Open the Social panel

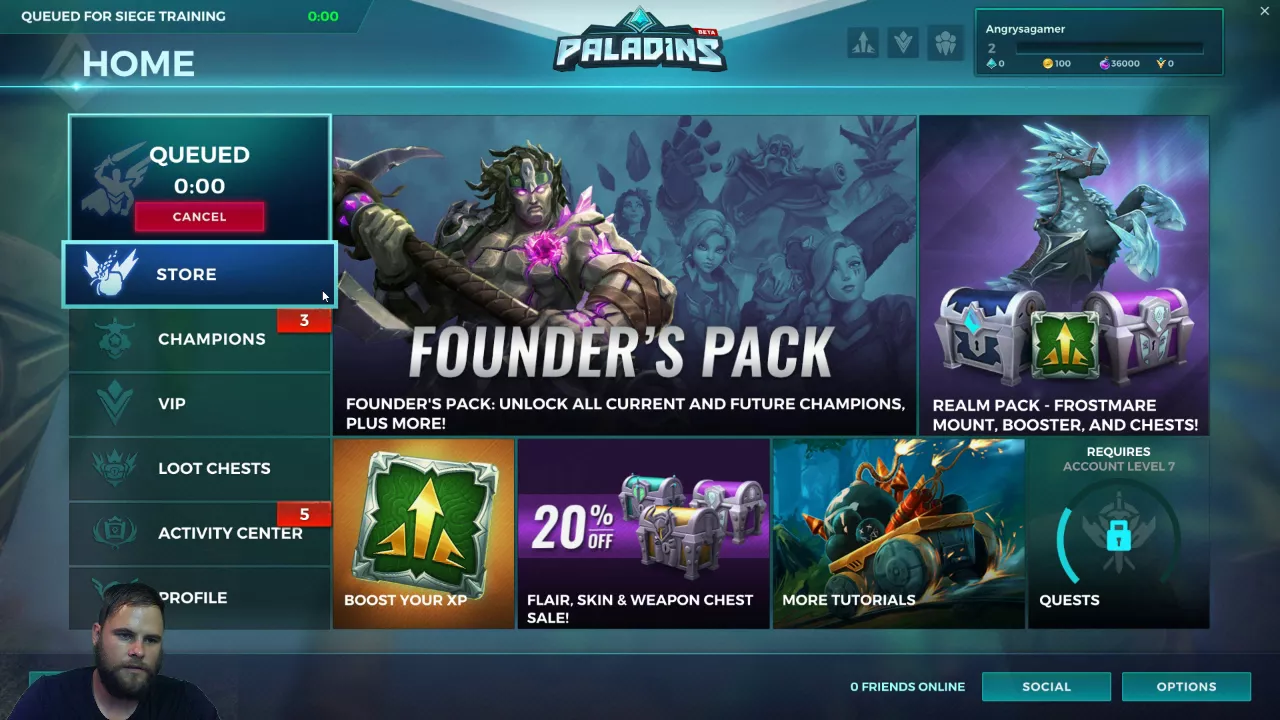1046,687
